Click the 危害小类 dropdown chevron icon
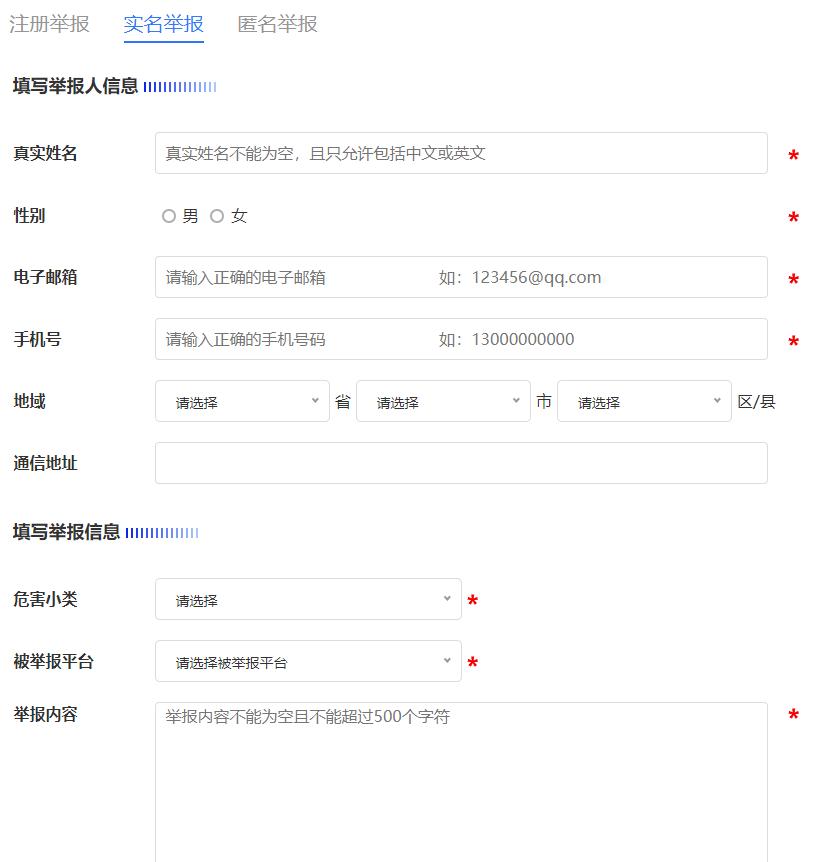The height and width of the screenshot is (862, 832). 448,599
